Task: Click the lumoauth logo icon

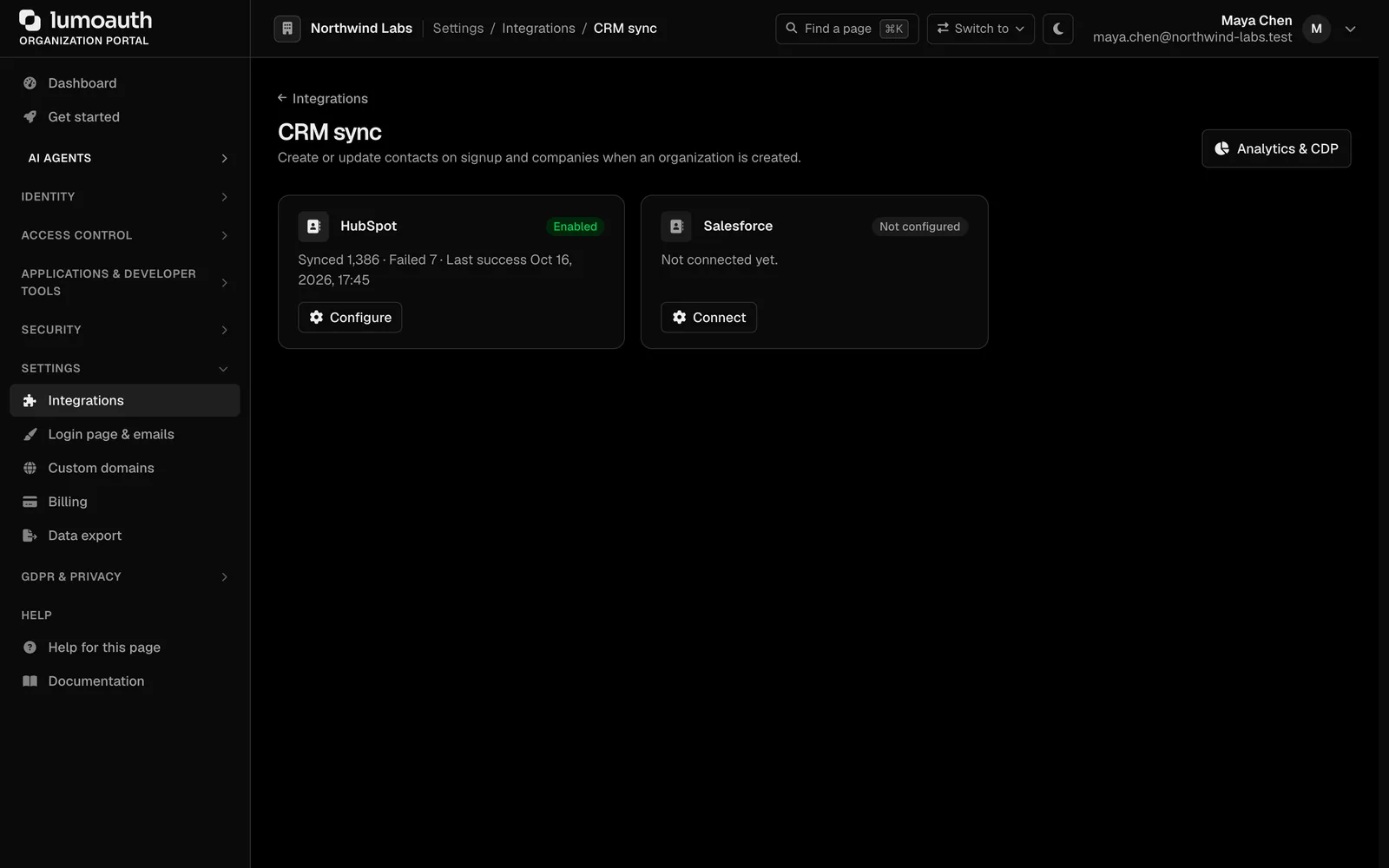Action: 30,20
